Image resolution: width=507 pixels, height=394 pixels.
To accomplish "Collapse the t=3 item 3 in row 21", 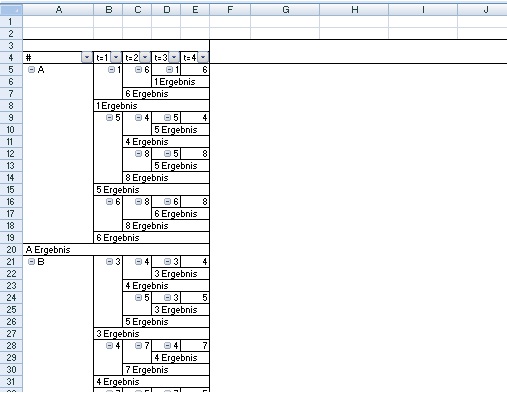I will pos(167,262).
